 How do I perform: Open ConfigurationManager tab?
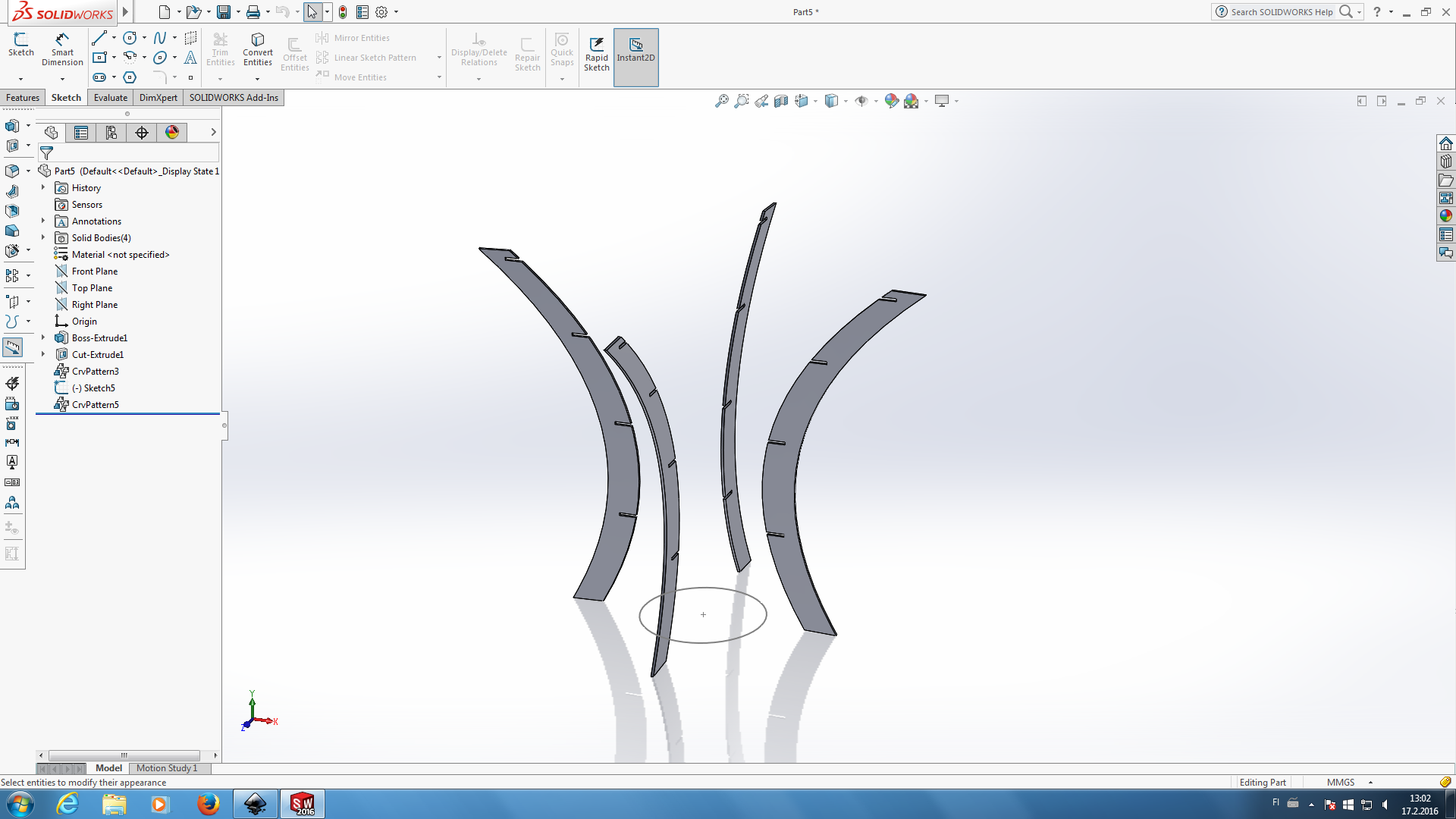tap(111, 133)
